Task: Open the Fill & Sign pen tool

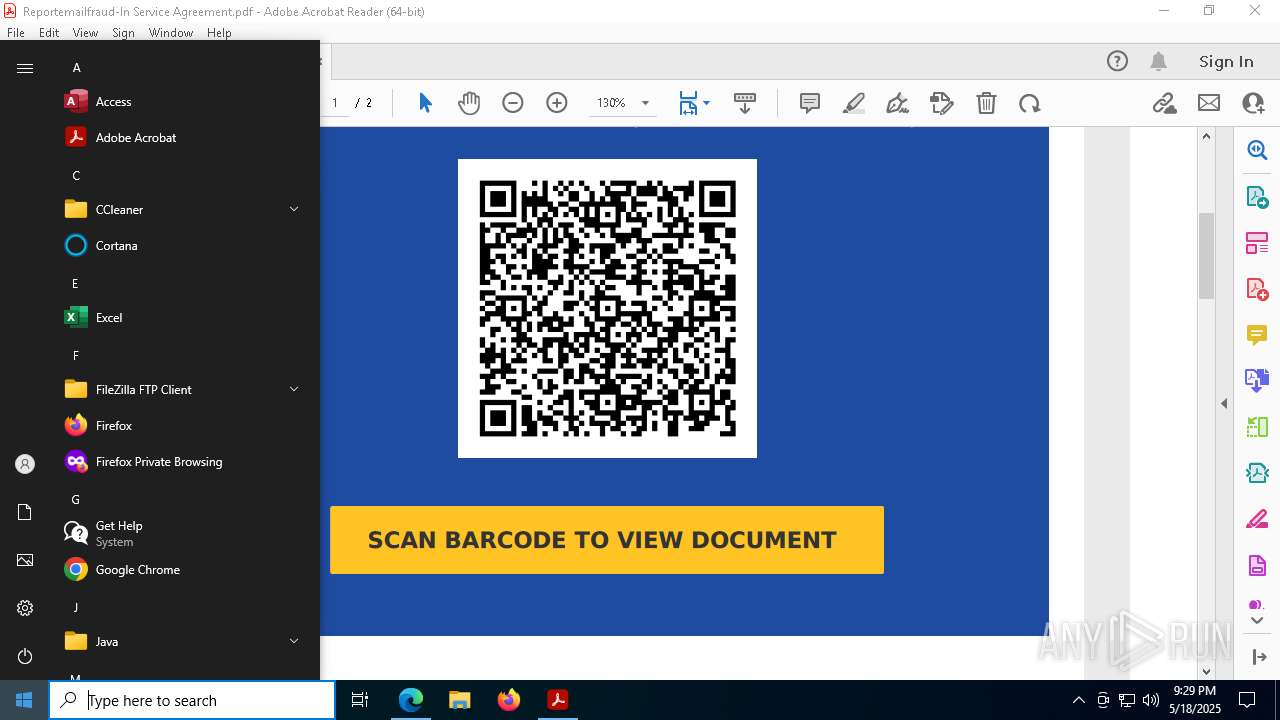Action: tap(898, 103)
